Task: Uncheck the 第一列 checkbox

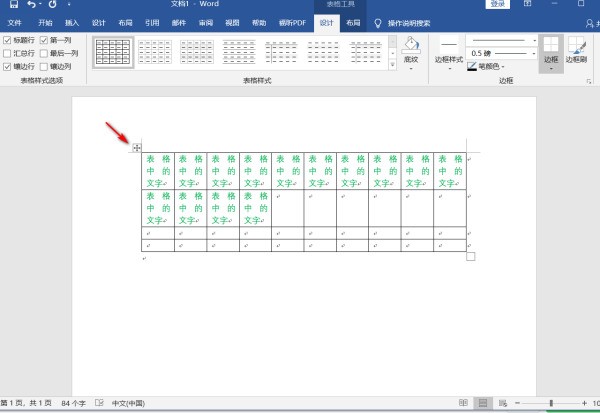Action: [x=44, y=40]
